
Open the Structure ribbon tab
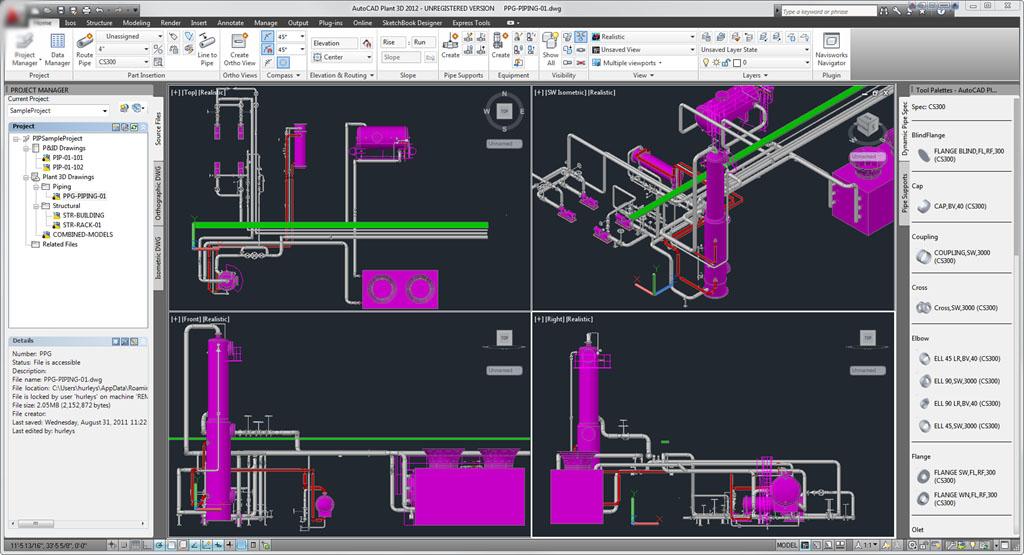(x=99, y=22)
